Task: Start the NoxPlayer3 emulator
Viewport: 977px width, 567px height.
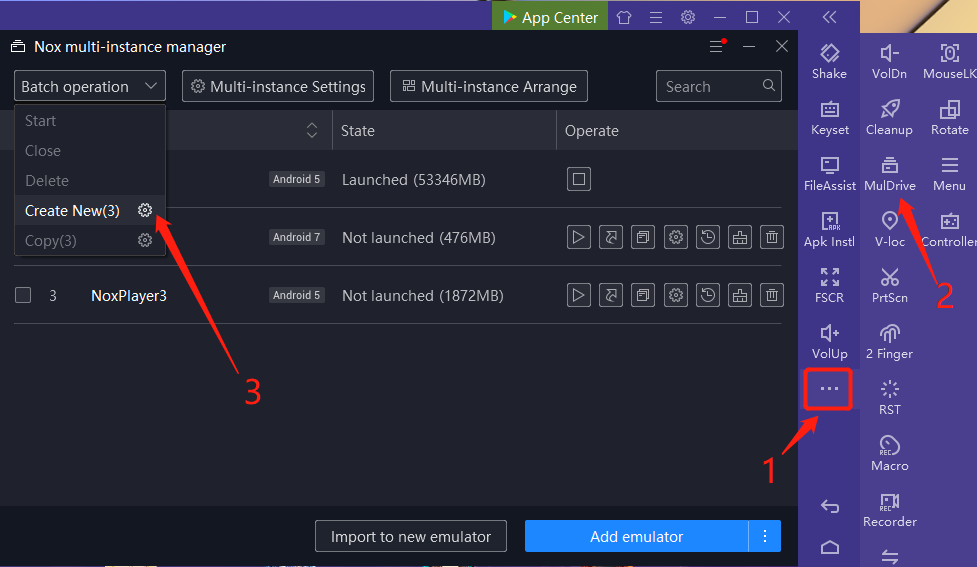Action: [x=579, y=295]
